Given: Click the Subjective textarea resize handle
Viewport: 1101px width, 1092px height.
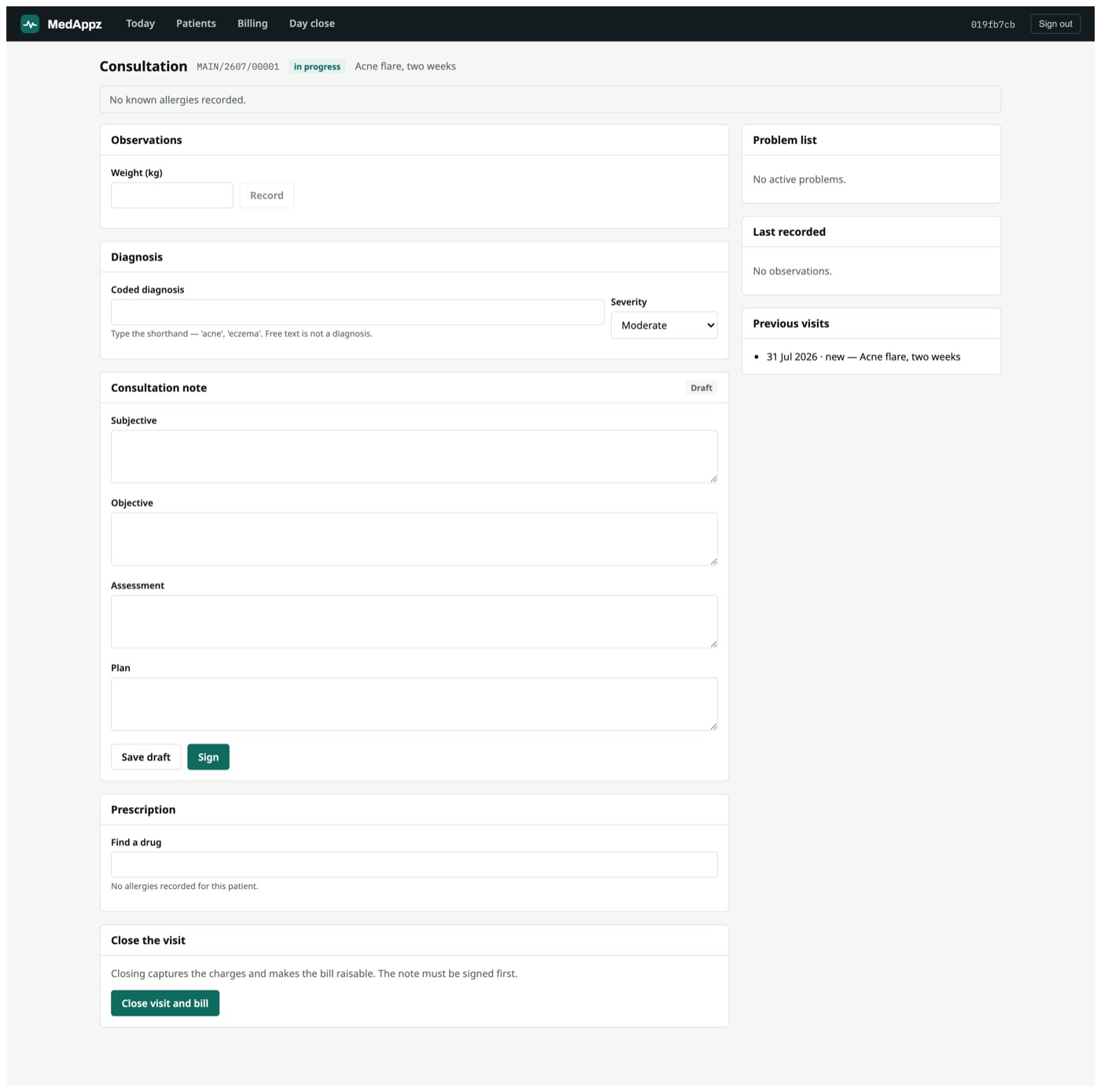Looking at the screenshot, I should tap(713, 478).
